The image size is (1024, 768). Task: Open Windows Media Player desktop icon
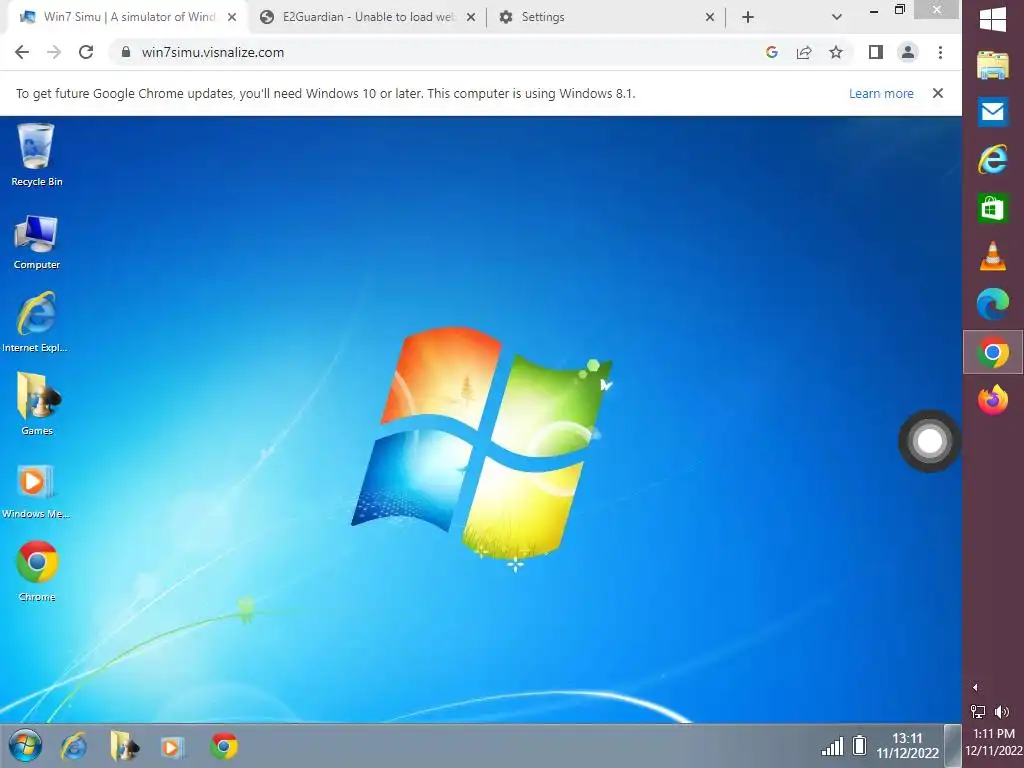click(x=35, y=491)
